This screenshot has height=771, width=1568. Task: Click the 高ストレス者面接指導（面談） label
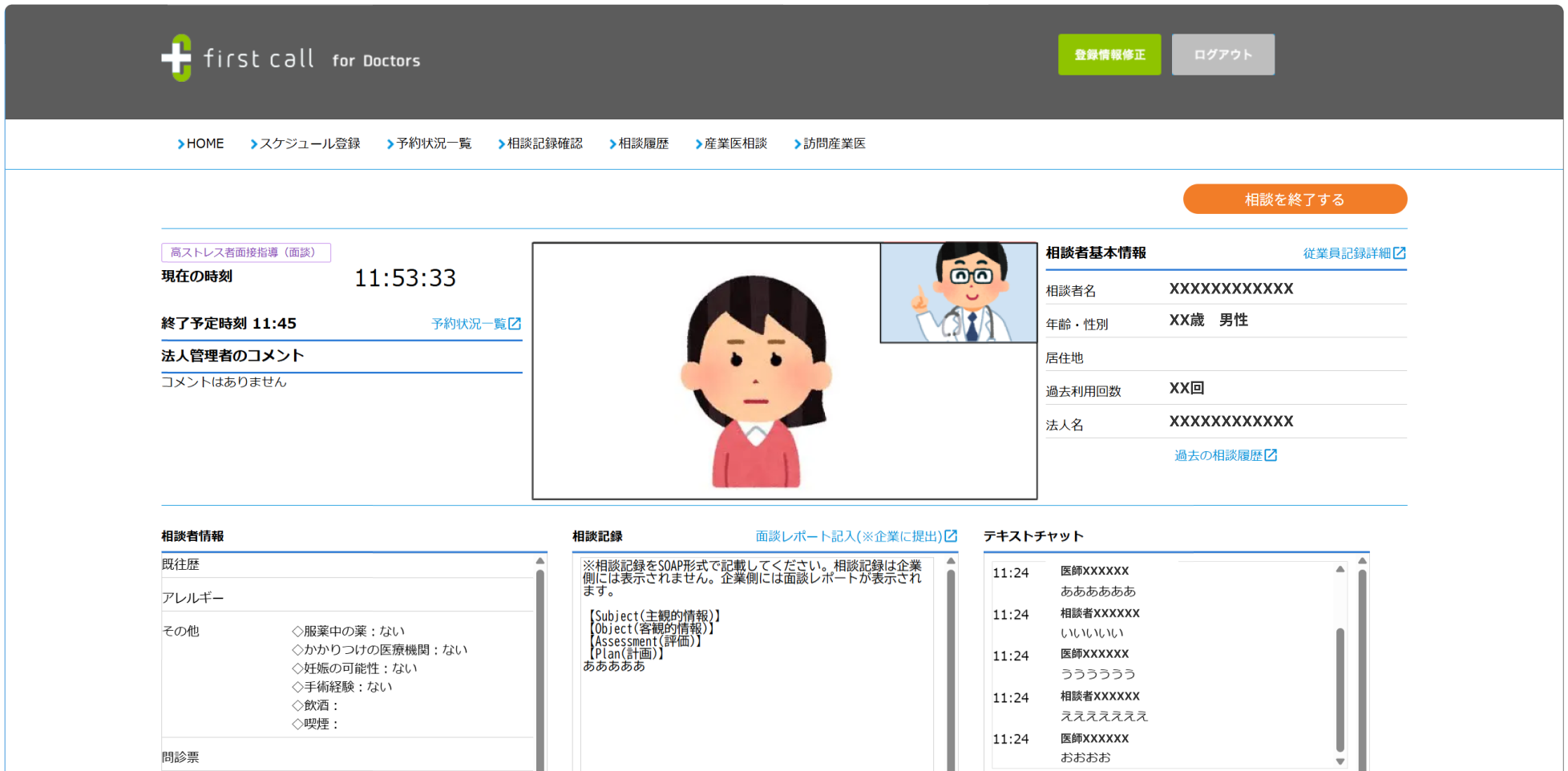(x=245, y=252)
